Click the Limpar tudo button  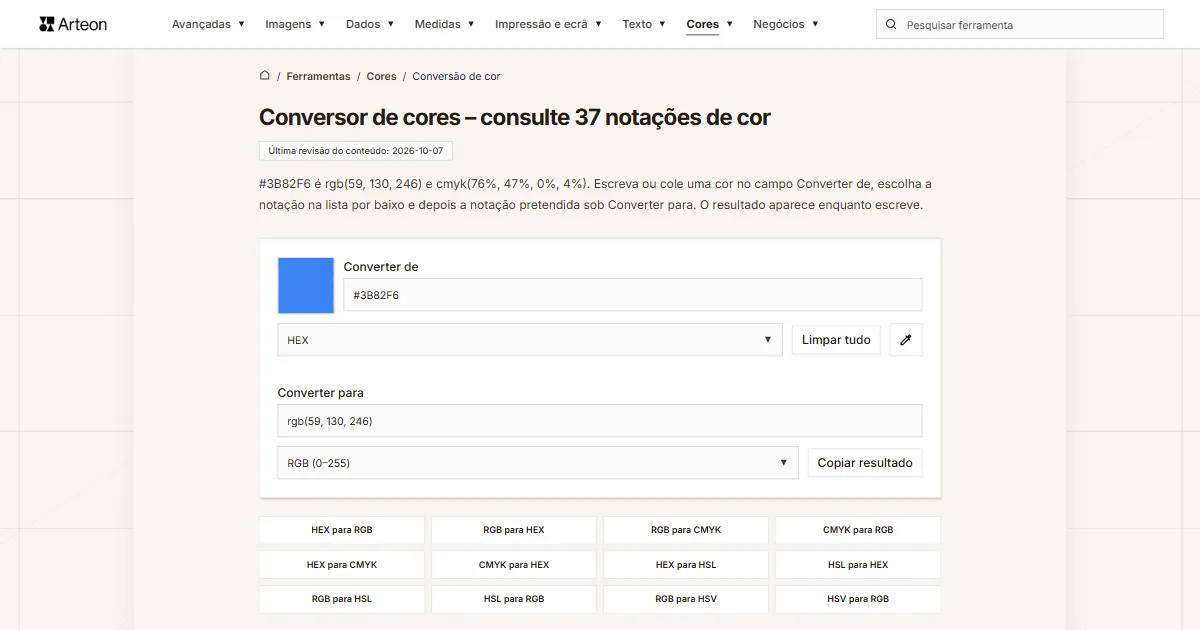coord(836,340)
